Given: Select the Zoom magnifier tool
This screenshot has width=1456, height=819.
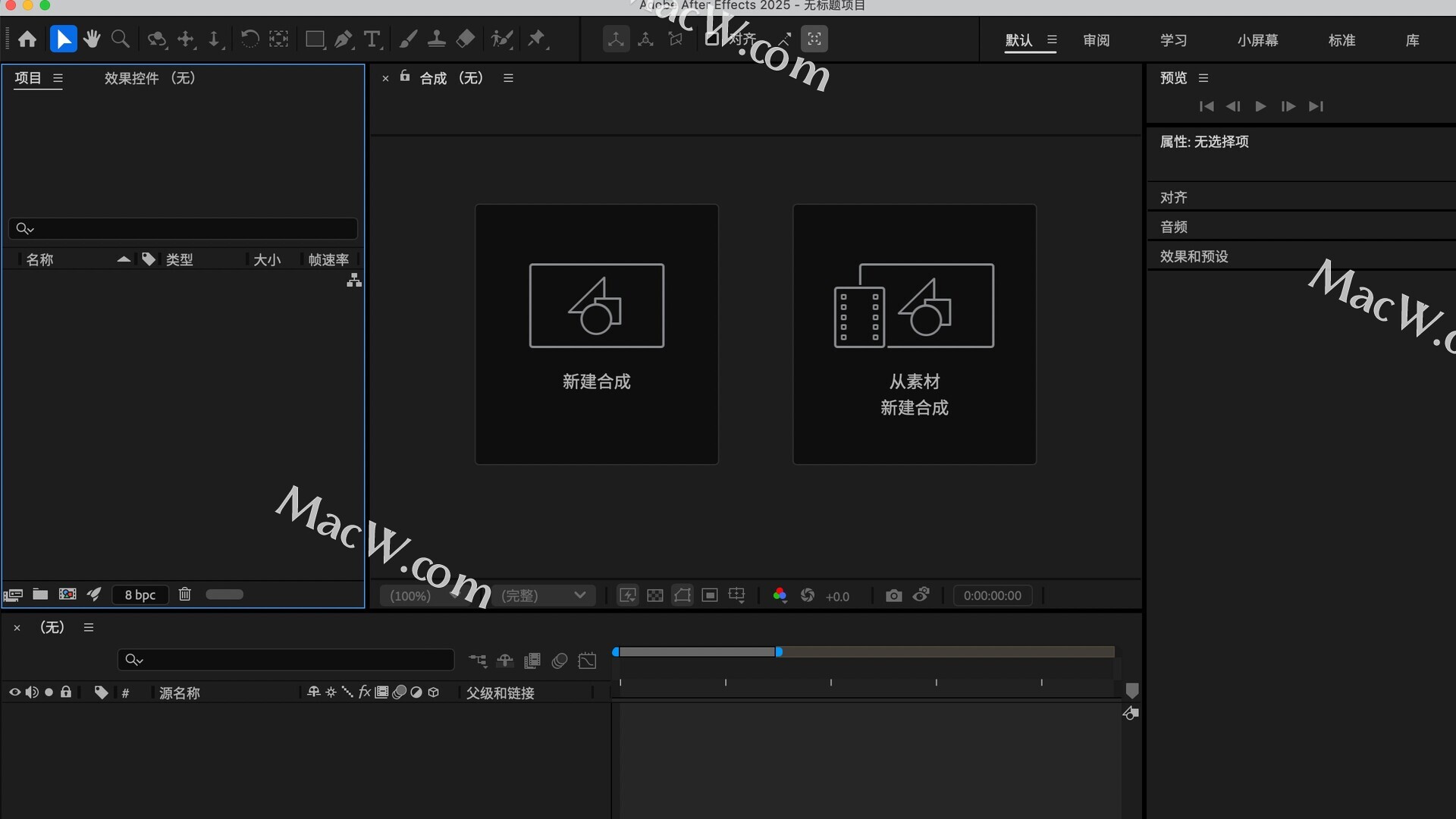Looking at the screenshot, I should point(120,39).
